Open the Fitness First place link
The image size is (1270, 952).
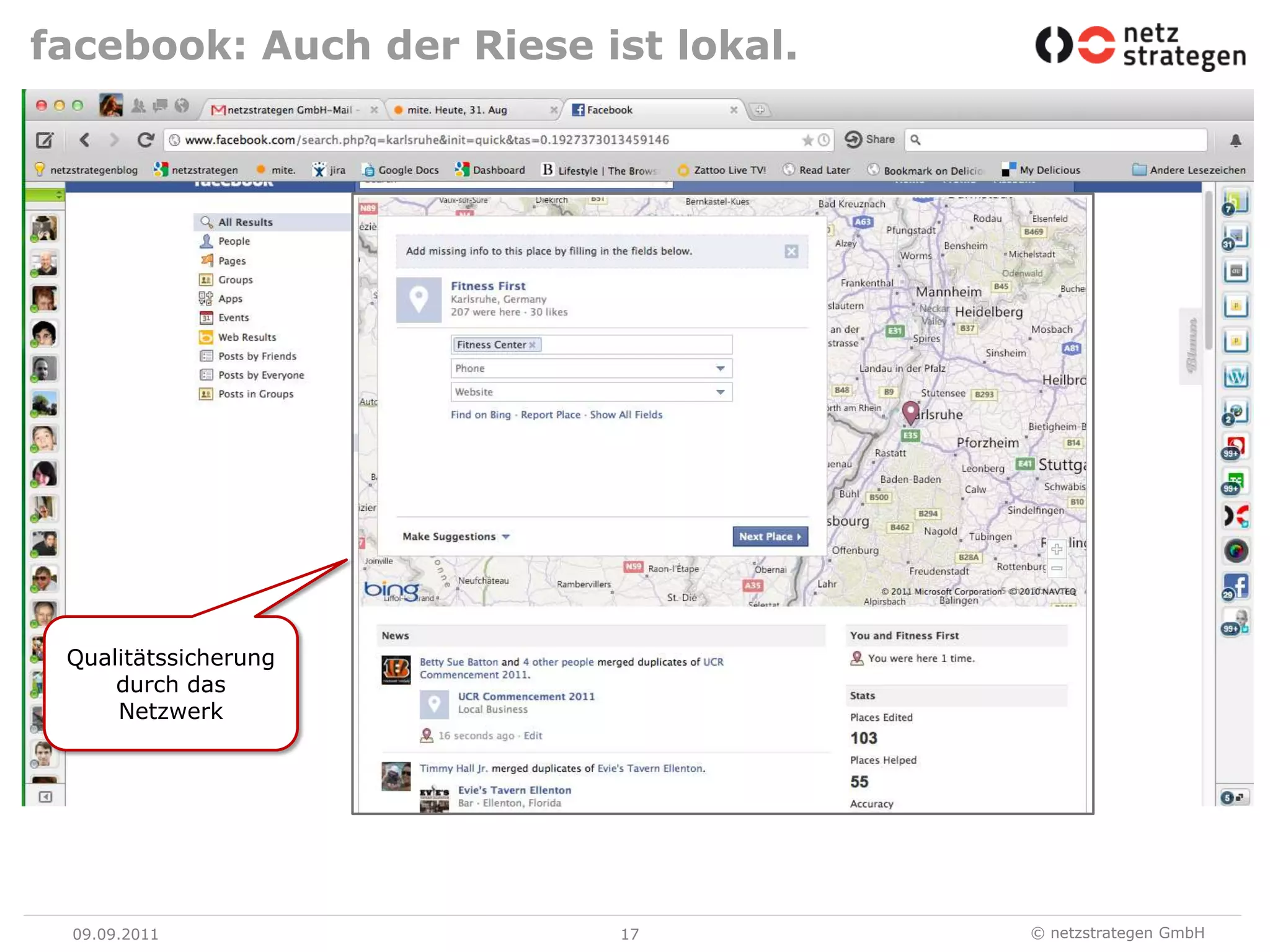click(x=488, y=286)
